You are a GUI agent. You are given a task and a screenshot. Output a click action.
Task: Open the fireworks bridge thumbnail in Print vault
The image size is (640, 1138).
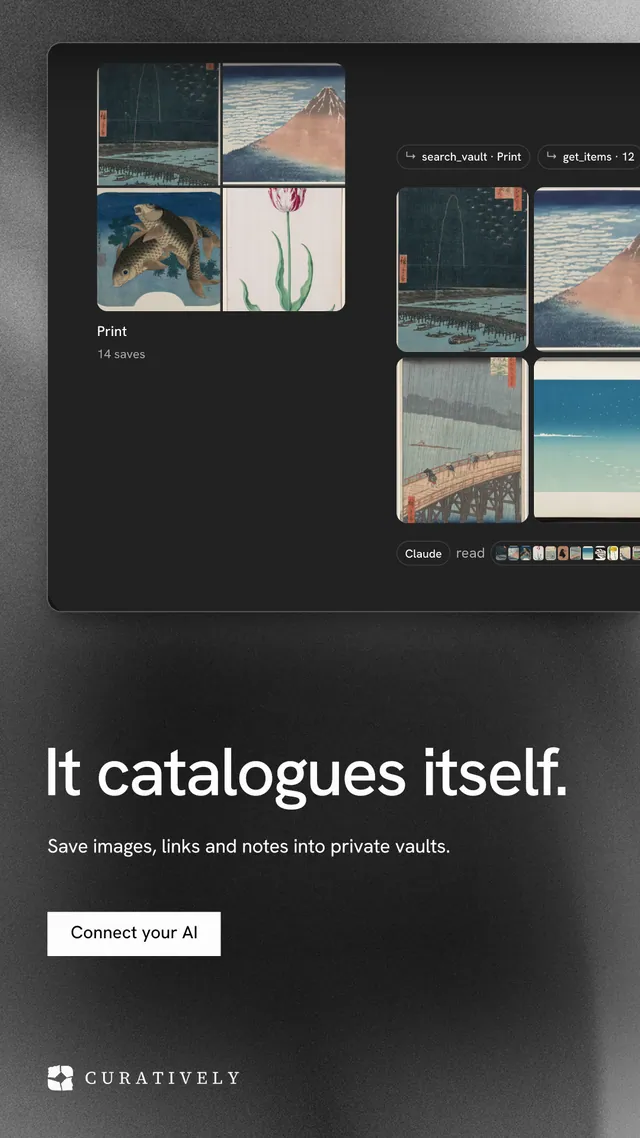click(x=158, y=124)
